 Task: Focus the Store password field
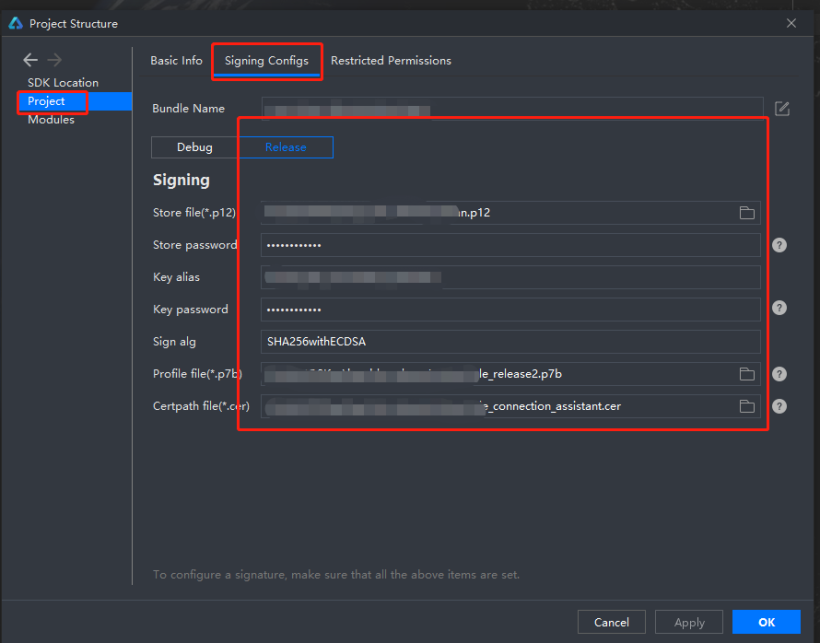pyautogui.click(x=510, y=245)
